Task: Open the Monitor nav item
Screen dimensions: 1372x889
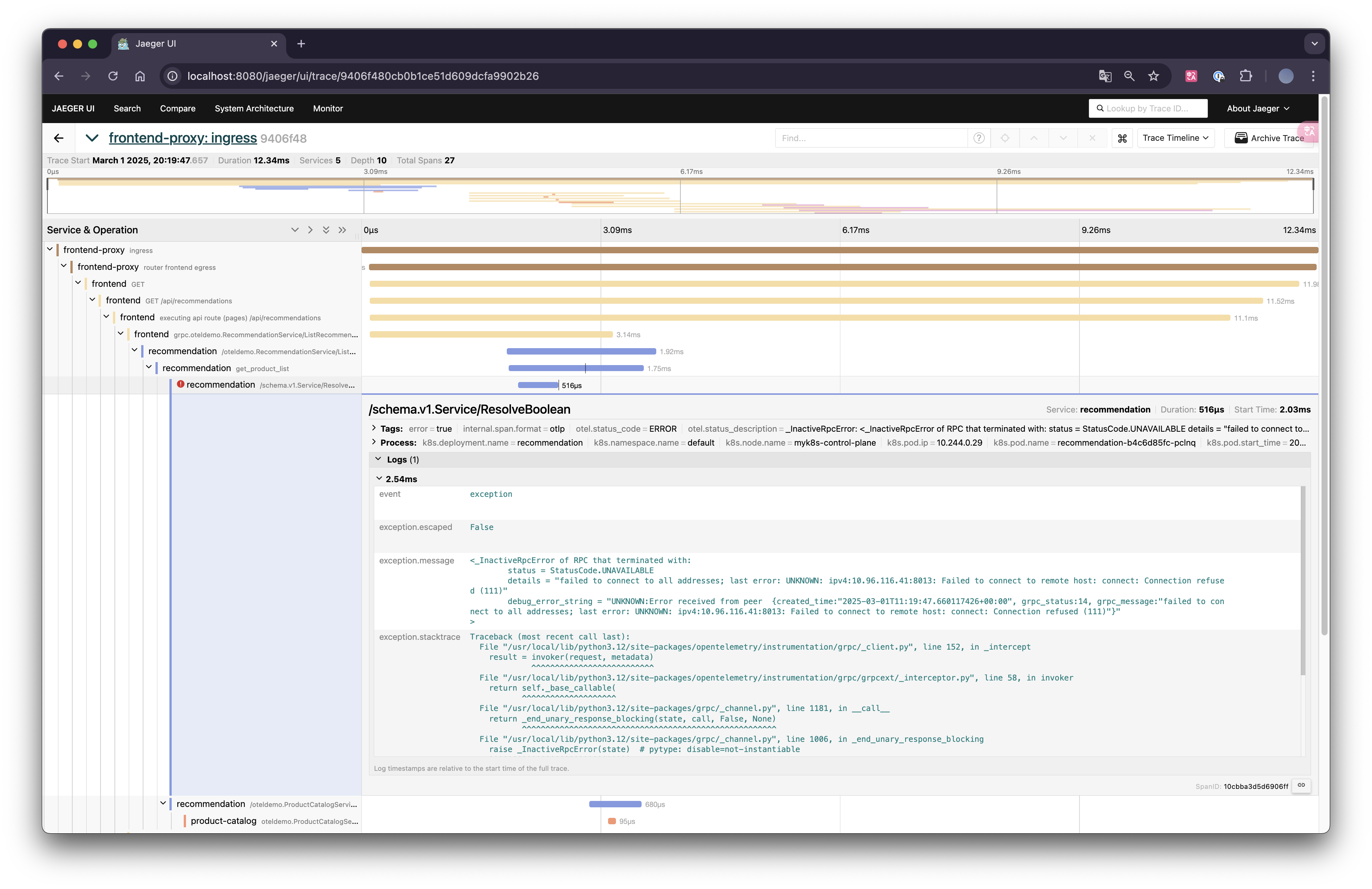Action: coord(328,108)
